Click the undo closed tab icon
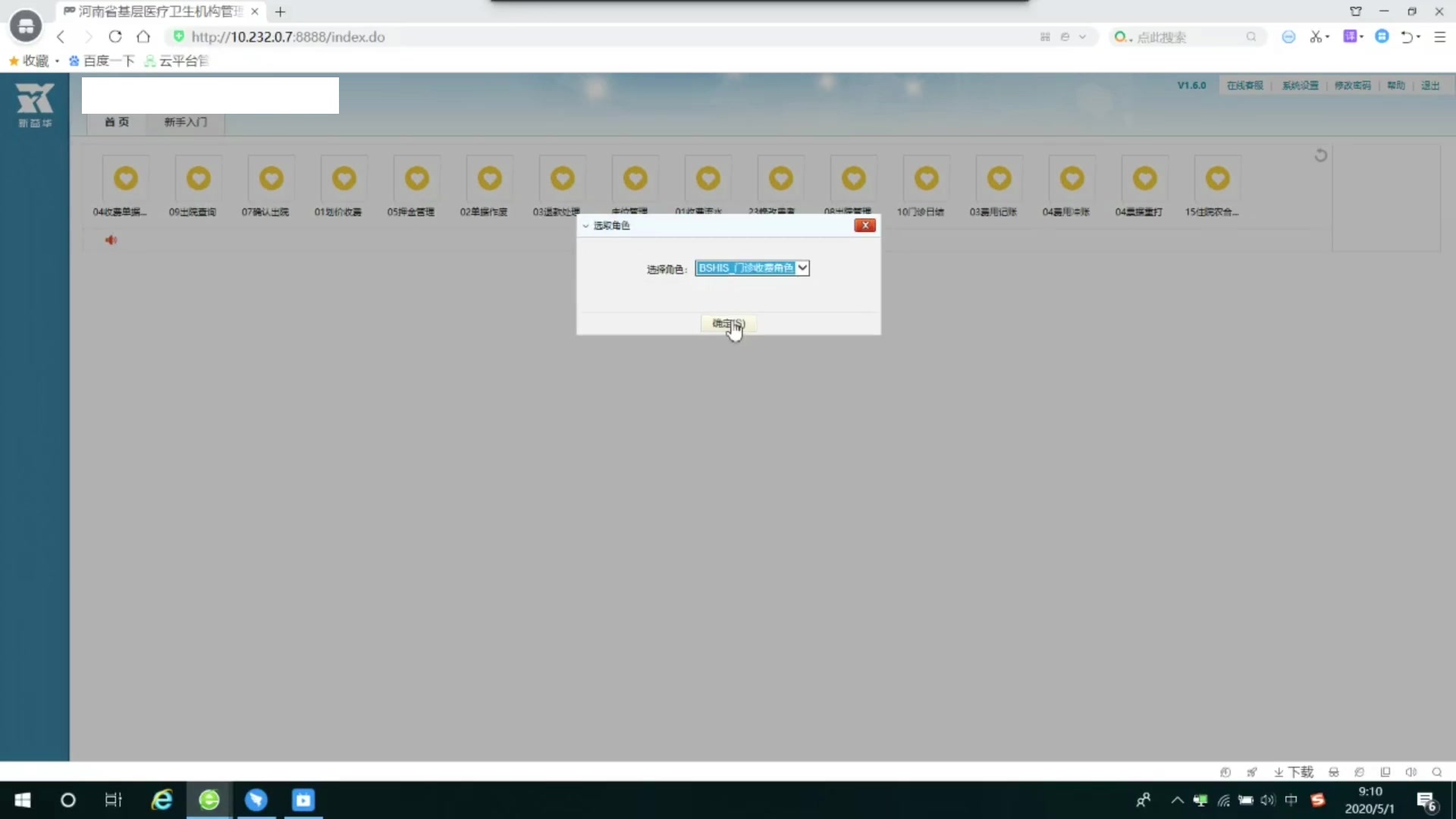The height and width of the screenshot is (819, 1456). (x=1407, y=36)
